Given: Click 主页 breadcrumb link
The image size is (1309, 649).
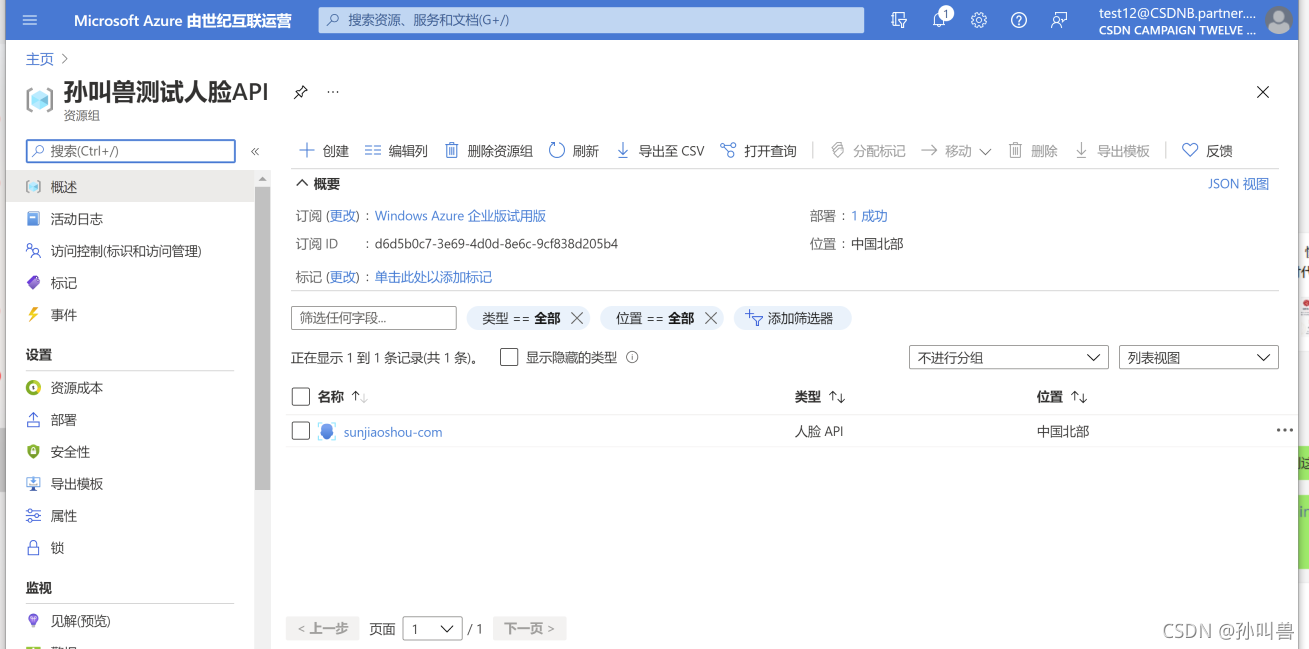Looking at the screenshot, I should (x=40, y=59).
